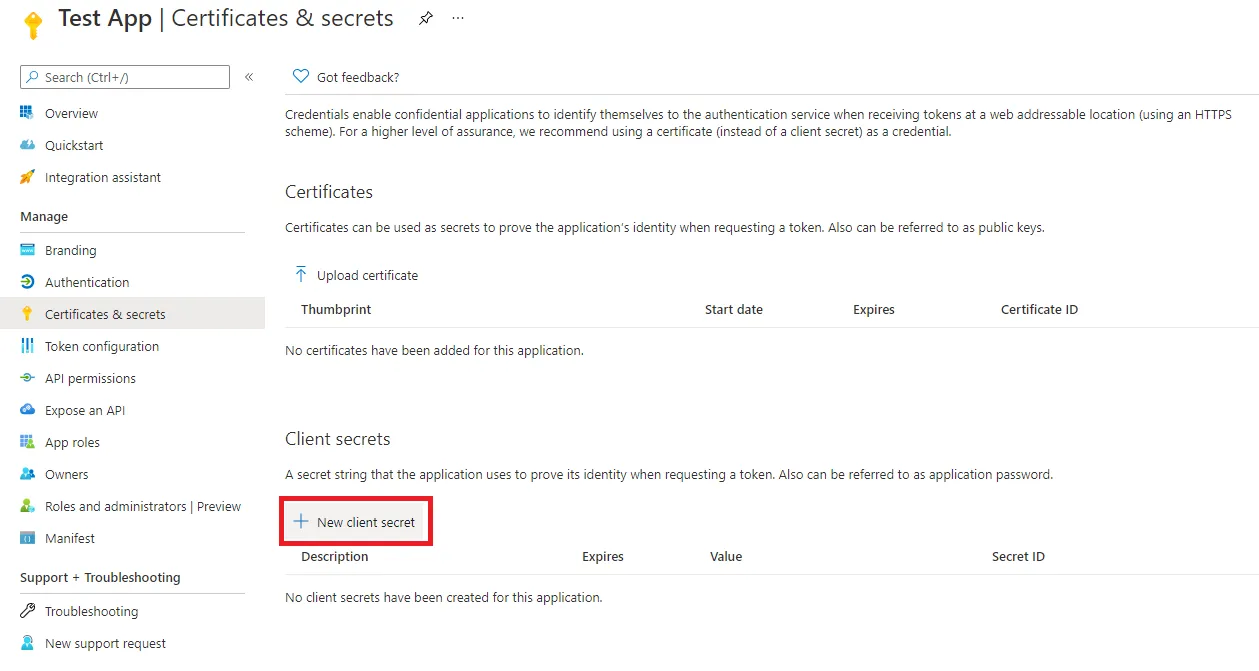Screen dimensions: 1259x671
Task: Create a New support request
Action: [x=105, y=643]
